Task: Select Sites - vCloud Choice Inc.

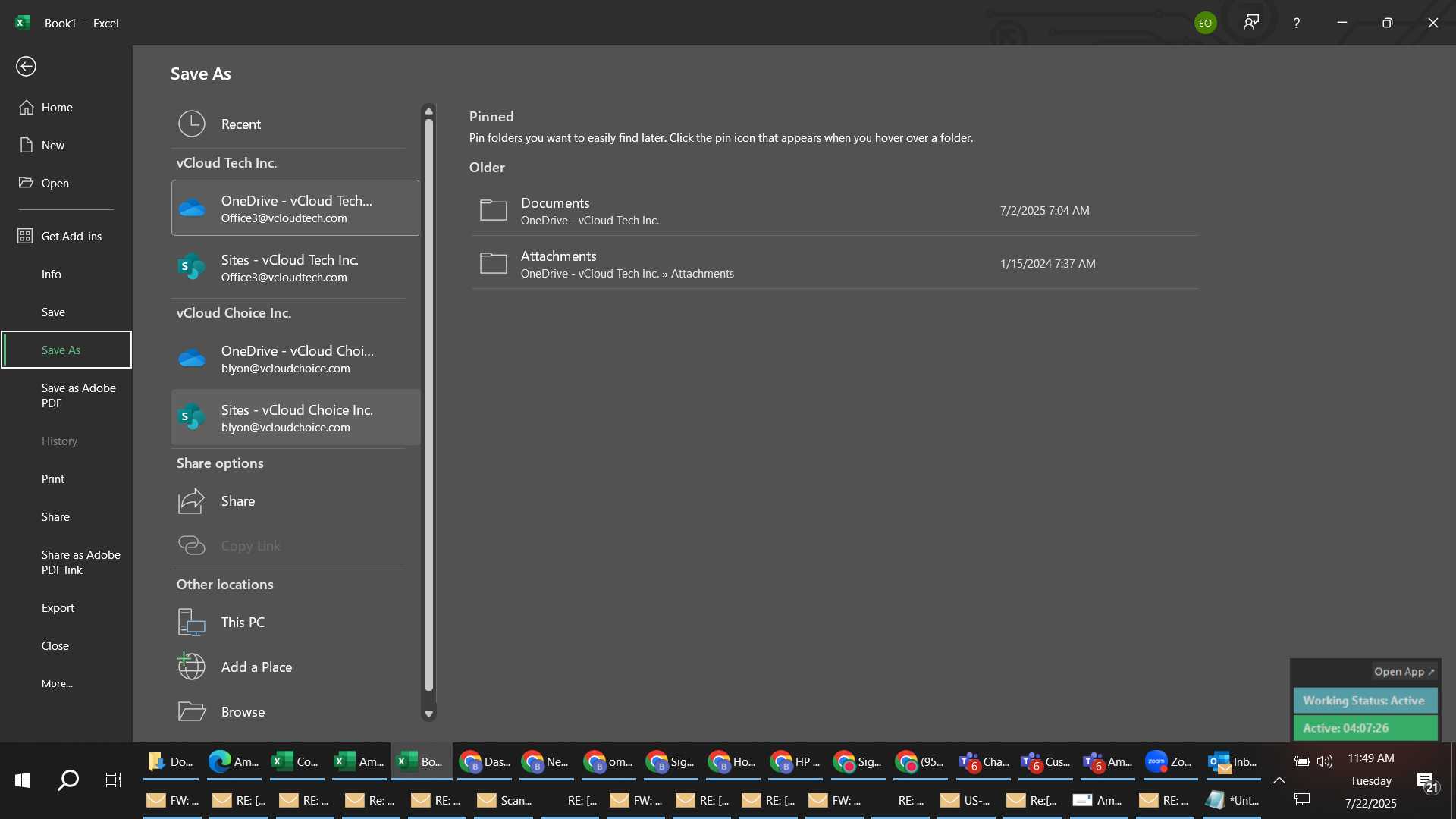Action: point(295,418)
